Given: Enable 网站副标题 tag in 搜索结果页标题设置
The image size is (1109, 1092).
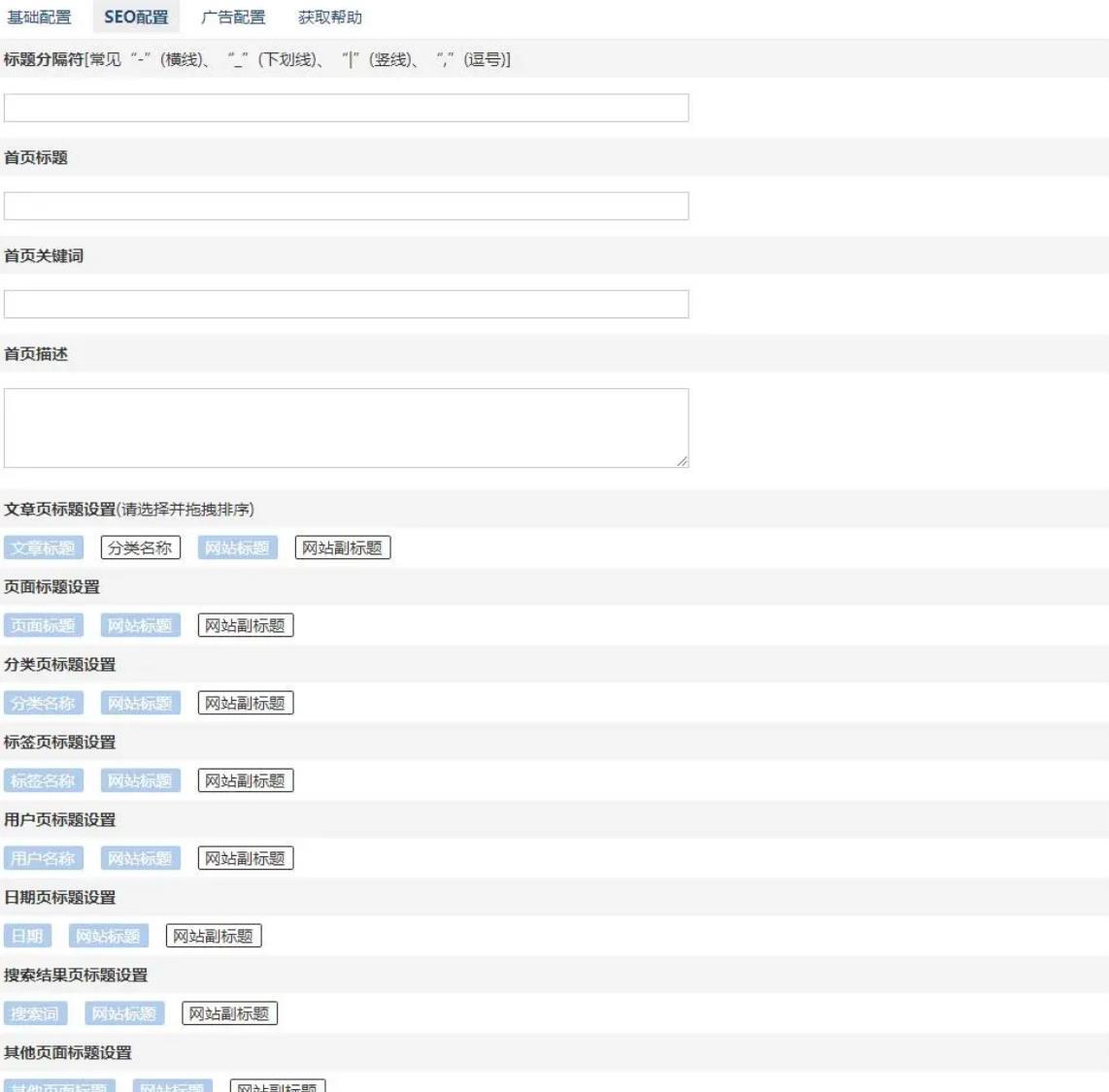Looking at the screenshot, I should click(x=229, y=1013).
